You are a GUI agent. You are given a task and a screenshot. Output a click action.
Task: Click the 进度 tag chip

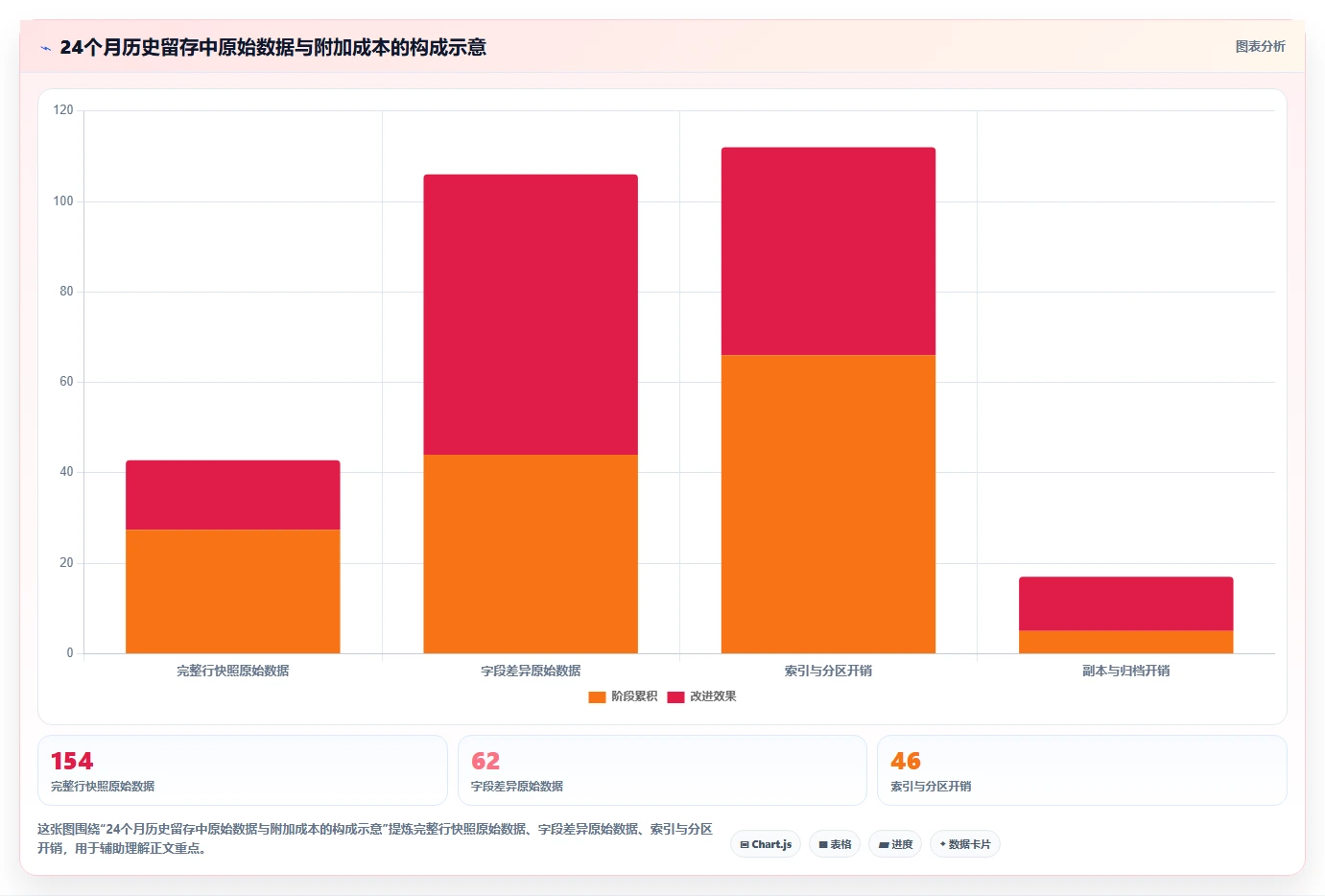896,844
